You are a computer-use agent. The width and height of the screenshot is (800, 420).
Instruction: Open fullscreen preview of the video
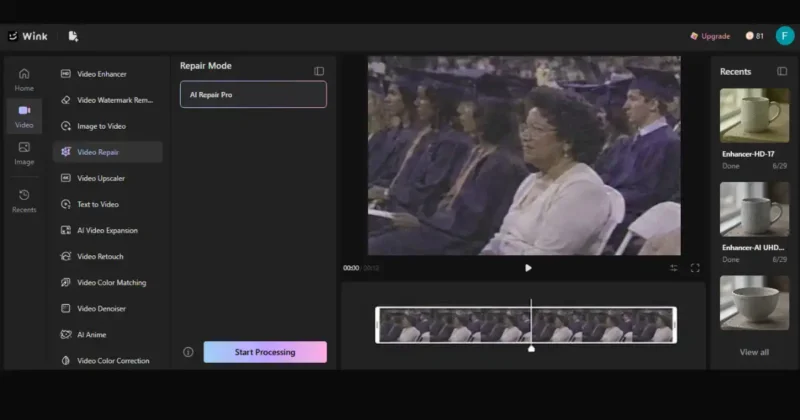[x=695, y=268]
